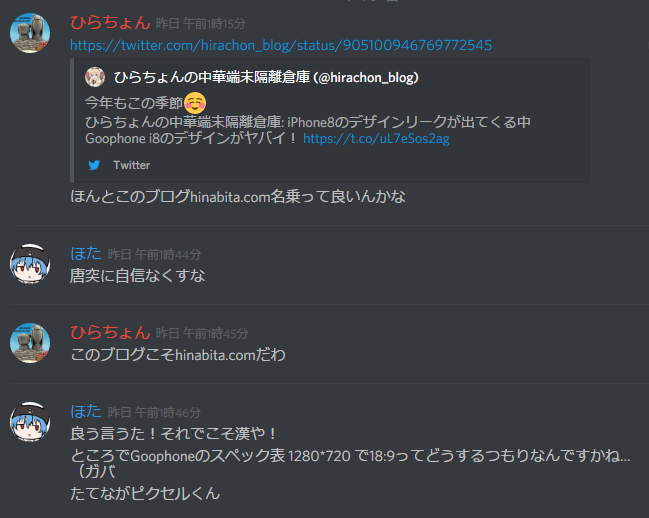Click timestamp 昨日 午前1時44分
This screenshot has width=649, height=518.
154,254
